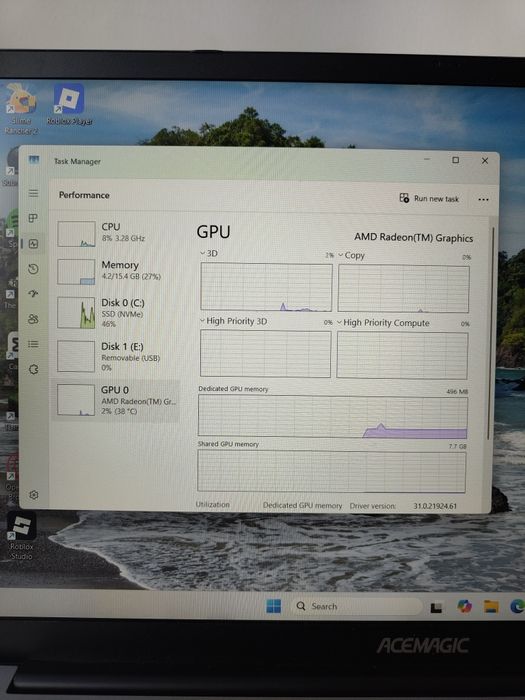Click the 'Performance' page heading
The width and height of the screenshot is (525, 700).
pos(84,195)
